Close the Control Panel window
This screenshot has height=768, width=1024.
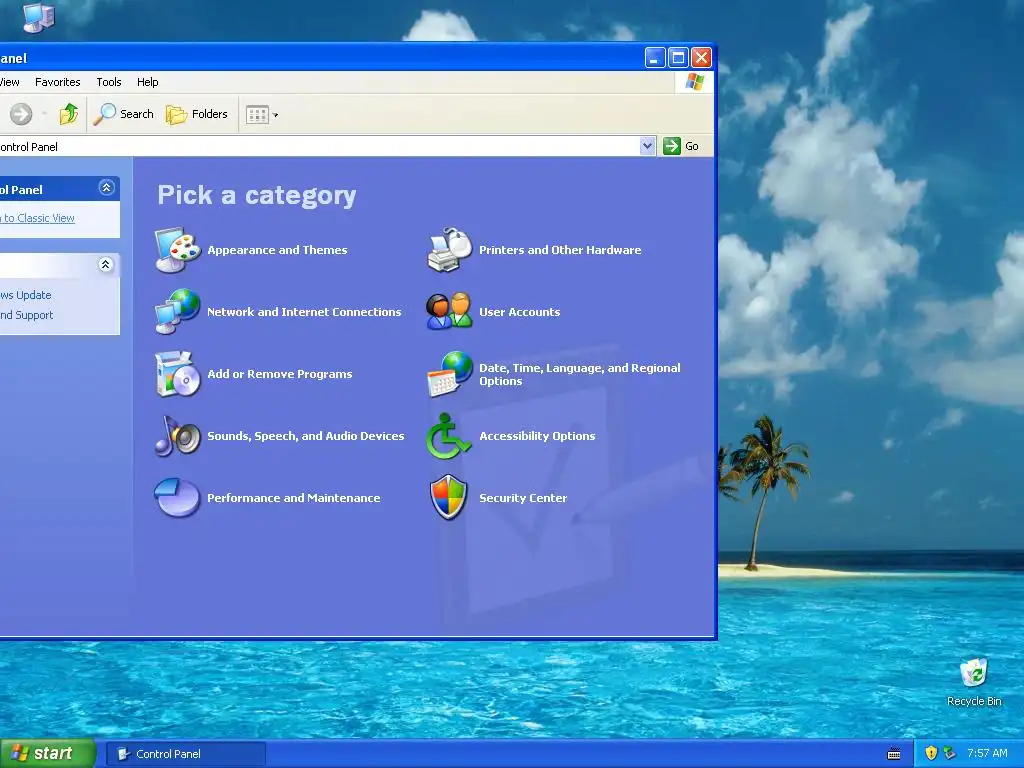701,58
